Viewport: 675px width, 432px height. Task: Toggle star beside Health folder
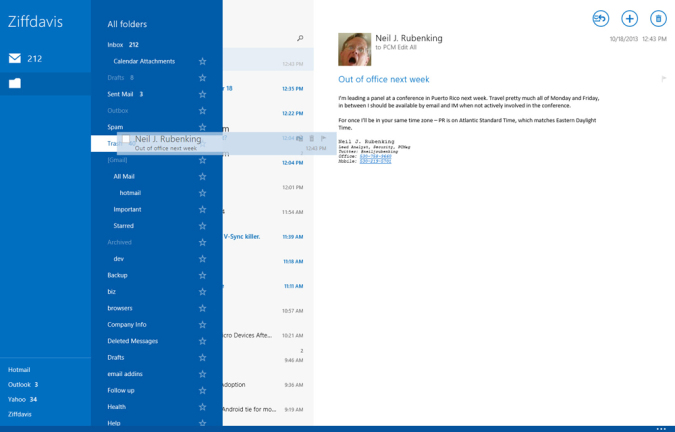tap(202, 407)
